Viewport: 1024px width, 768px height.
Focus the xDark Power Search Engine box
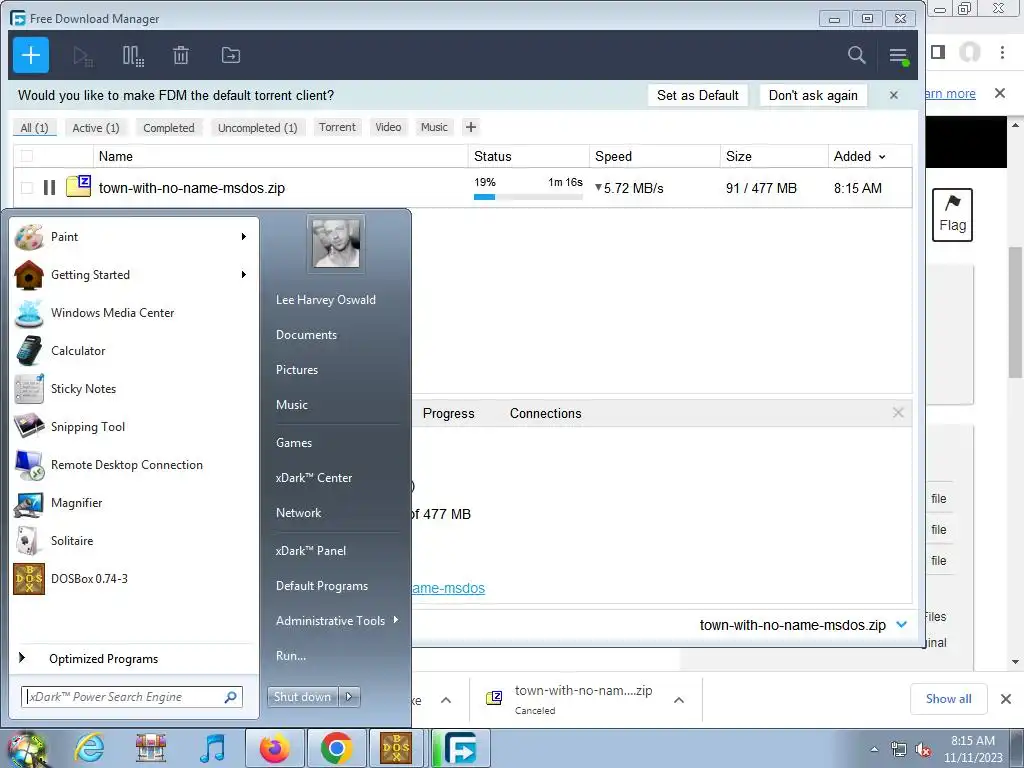coord(132,697)
